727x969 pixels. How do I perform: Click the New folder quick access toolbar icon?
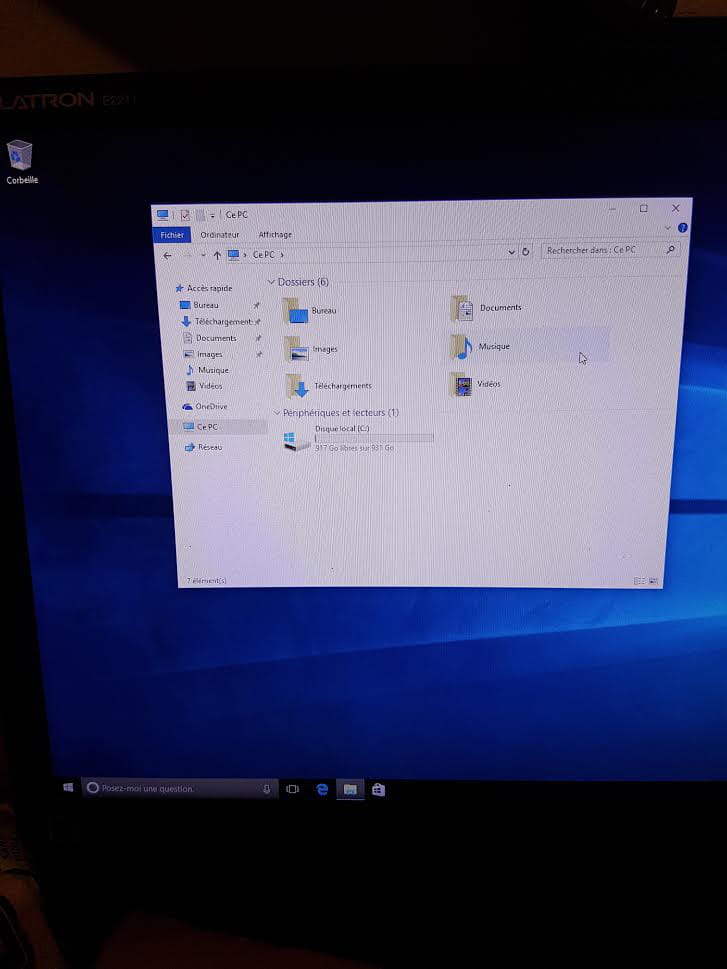(x=200, y=215)
